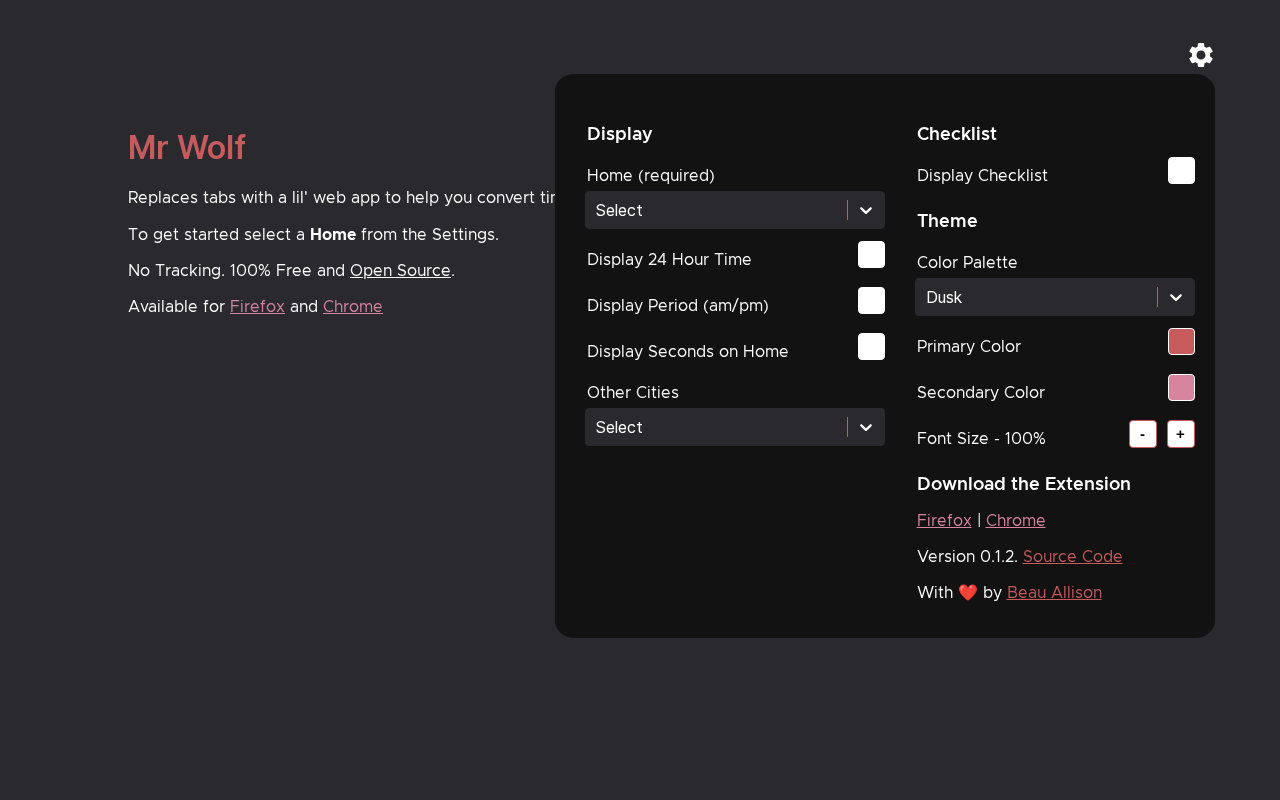
Task: Open Firefox link under Download the Extension
Action: [944, 520]
